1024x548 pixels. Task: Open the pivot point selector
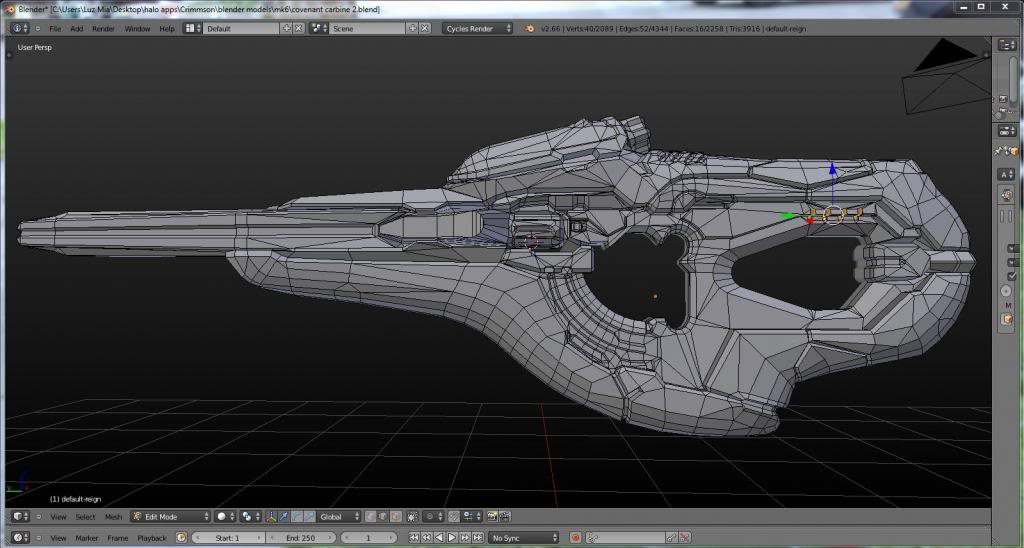click(251, 517)
